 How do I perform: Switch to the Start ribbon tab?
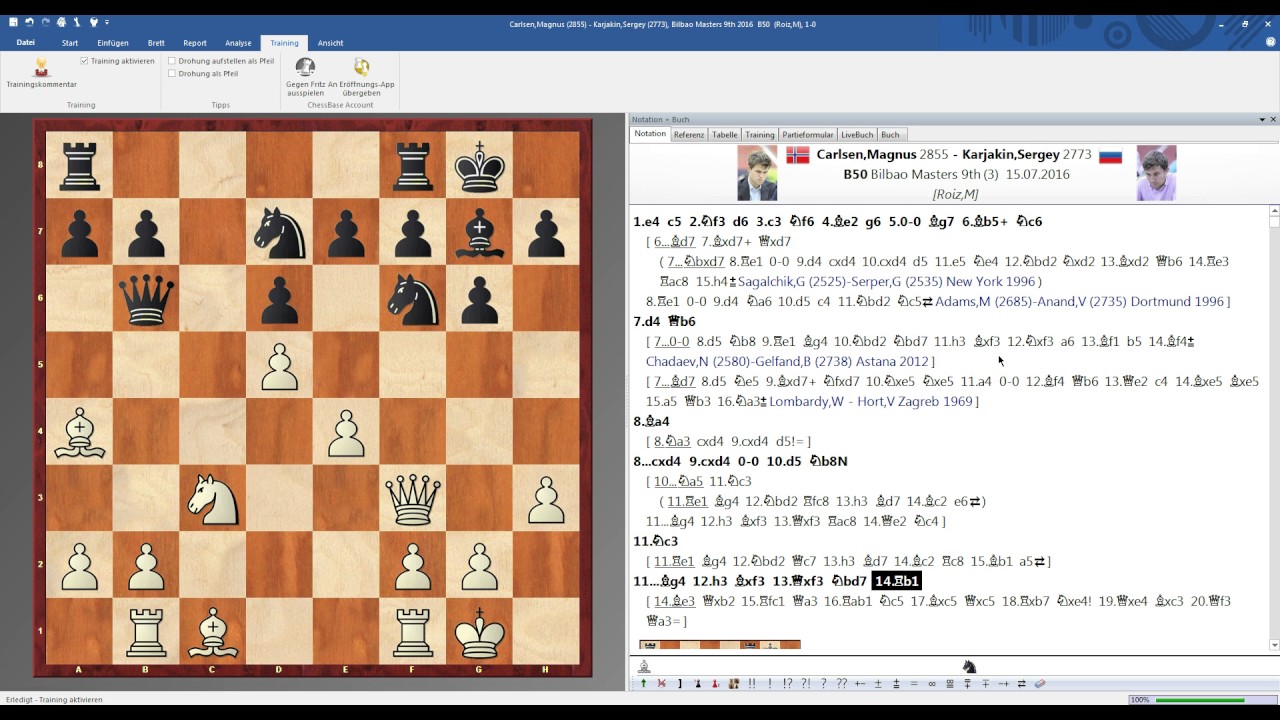(x=70, y=43)
